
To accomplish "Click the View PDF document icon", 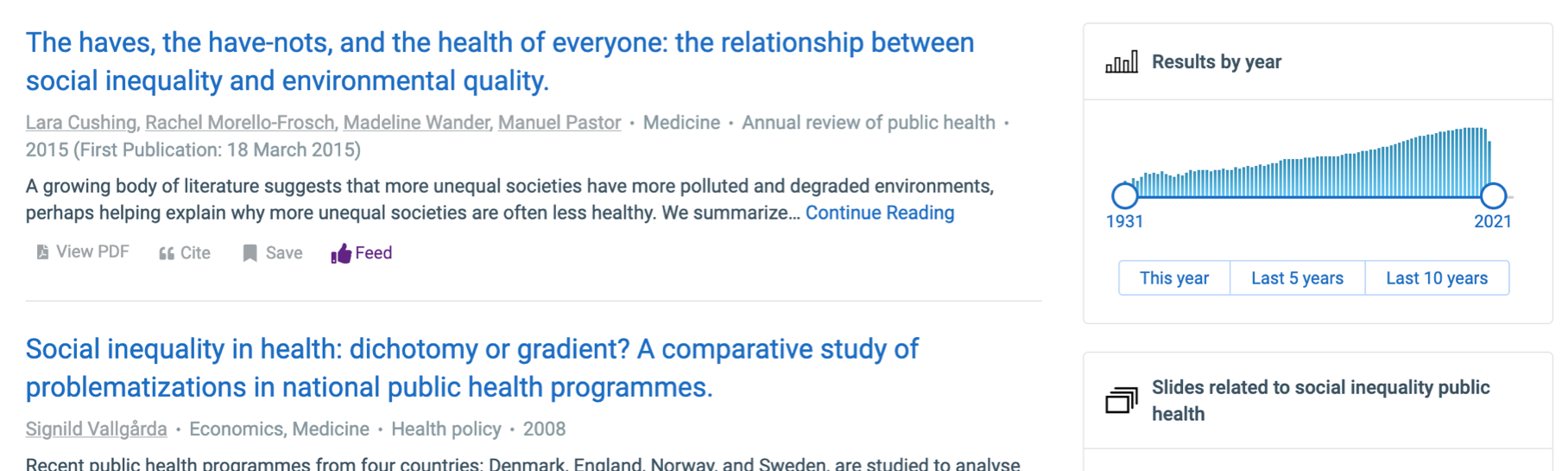I will (x=42, y=252).
